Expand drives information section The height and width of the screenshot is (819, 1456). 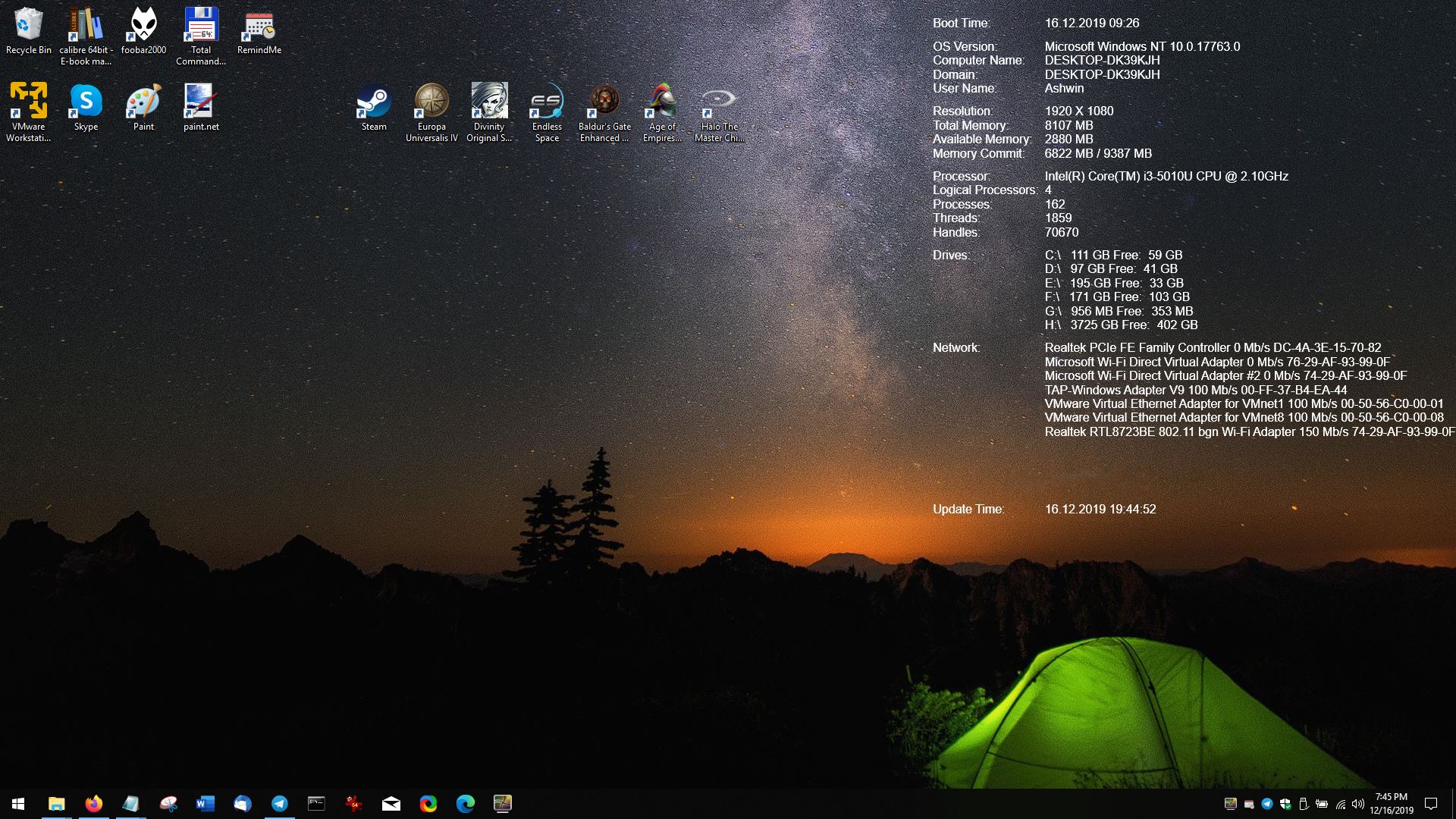coord(952,255)
